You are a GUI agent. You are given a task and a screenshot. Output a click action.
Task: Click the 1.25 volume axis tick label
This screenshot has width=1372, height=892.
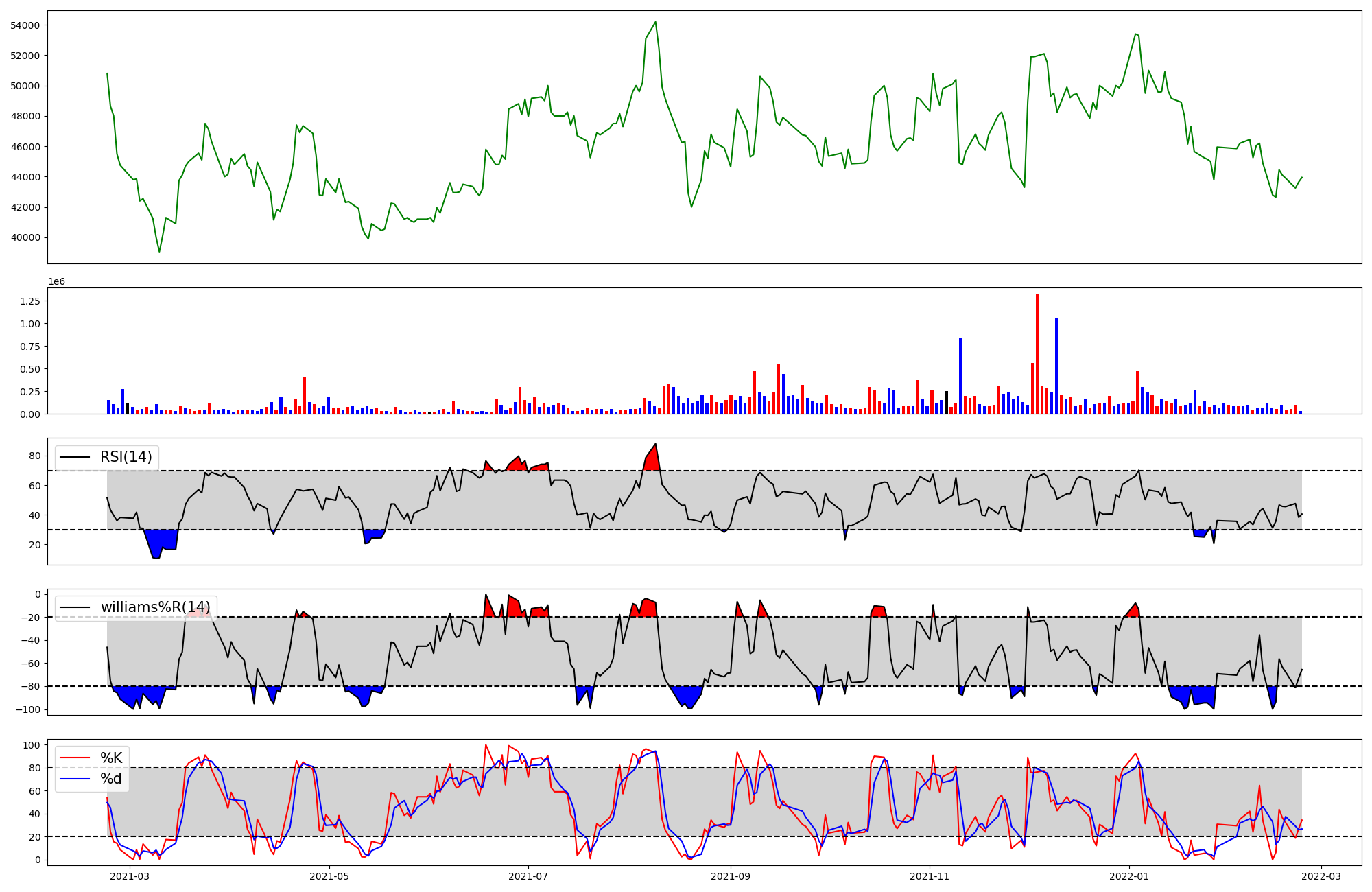tap(29, 301)
